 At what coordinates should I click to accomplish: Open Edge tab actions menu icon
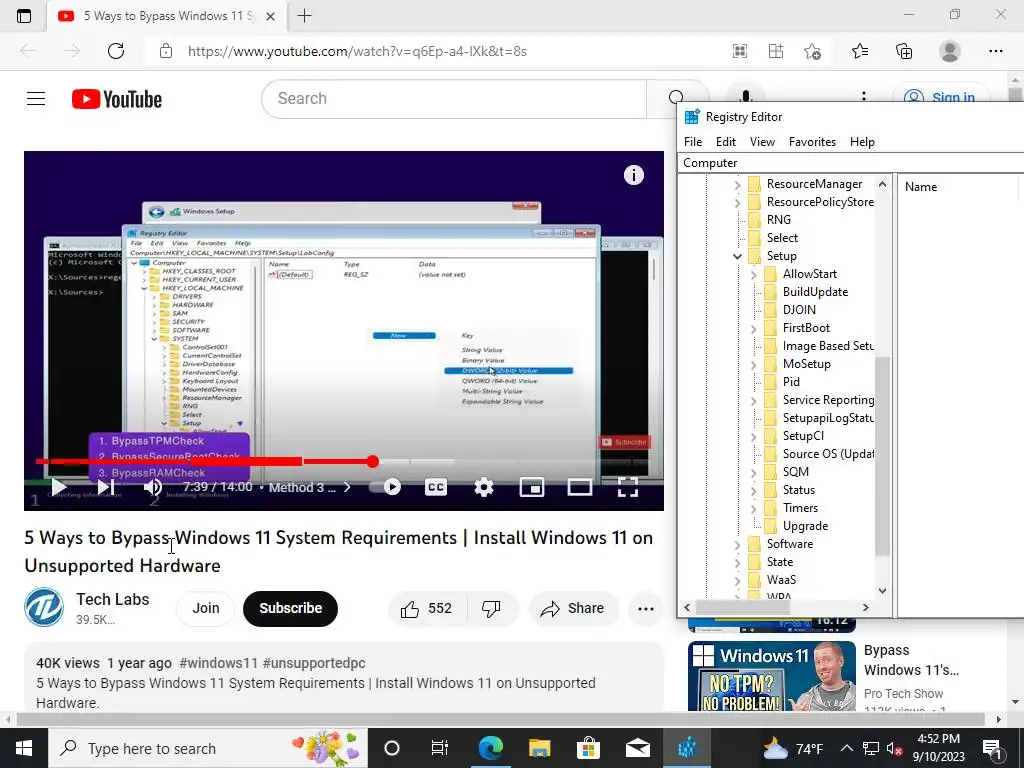(24, 16)
